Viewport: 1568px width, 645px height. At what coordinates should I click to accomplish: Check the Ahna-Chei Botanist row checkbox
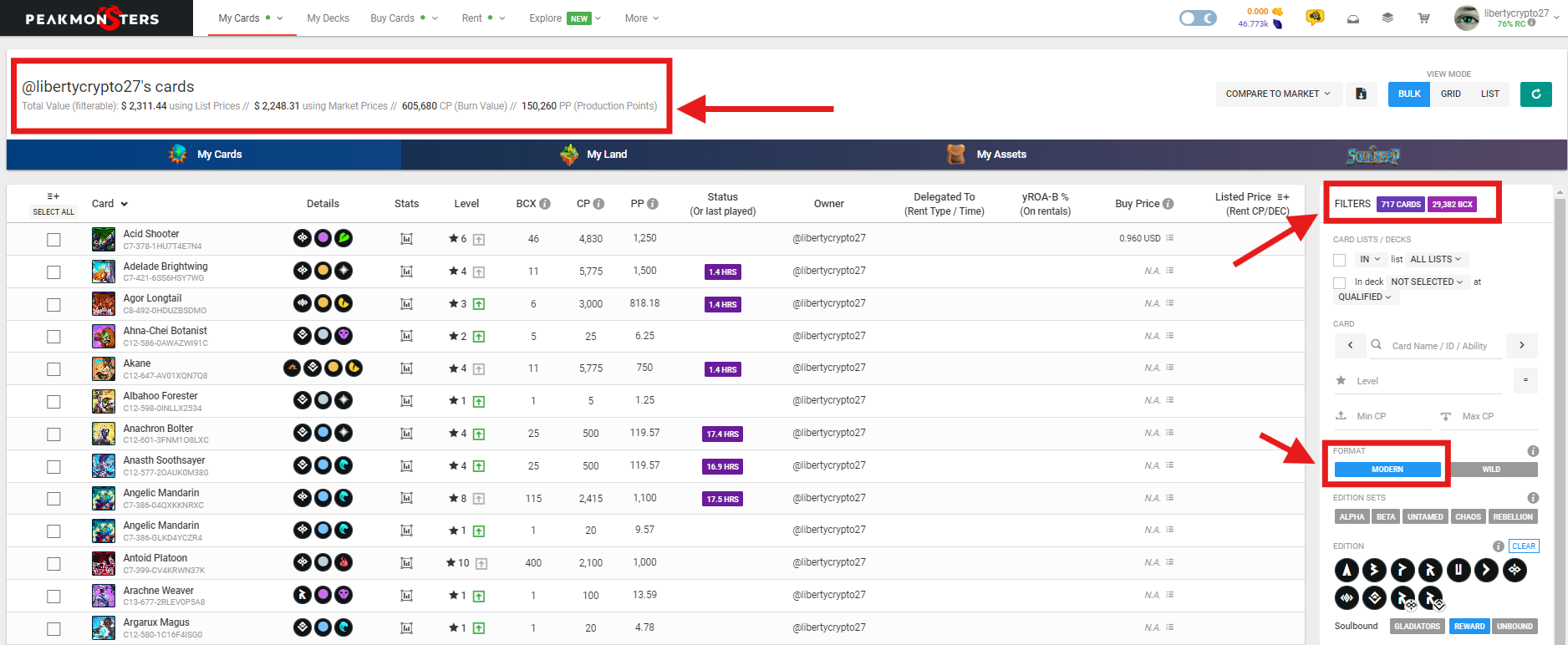[53, 337]
